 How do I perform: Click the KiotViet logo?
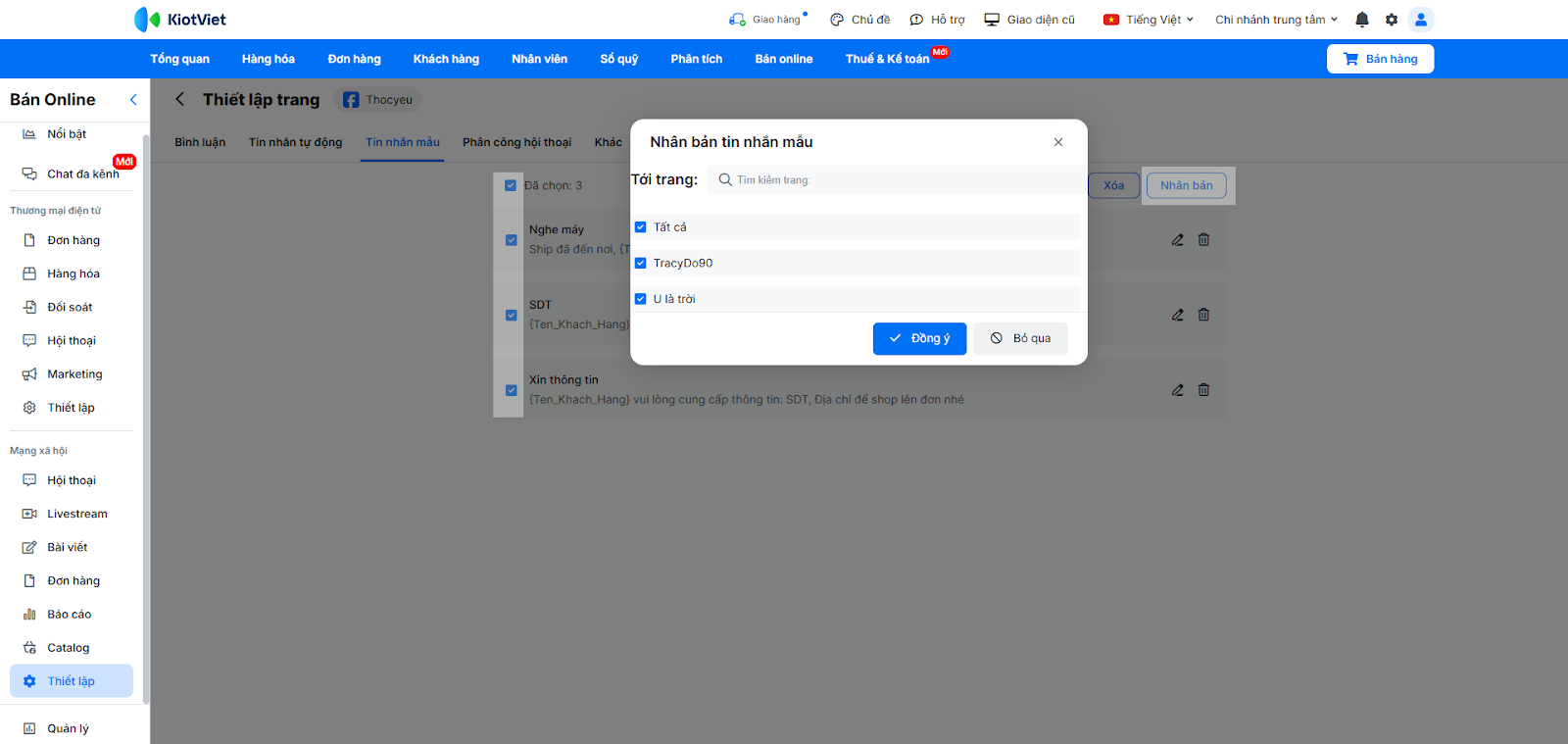[x=180, y=20]
